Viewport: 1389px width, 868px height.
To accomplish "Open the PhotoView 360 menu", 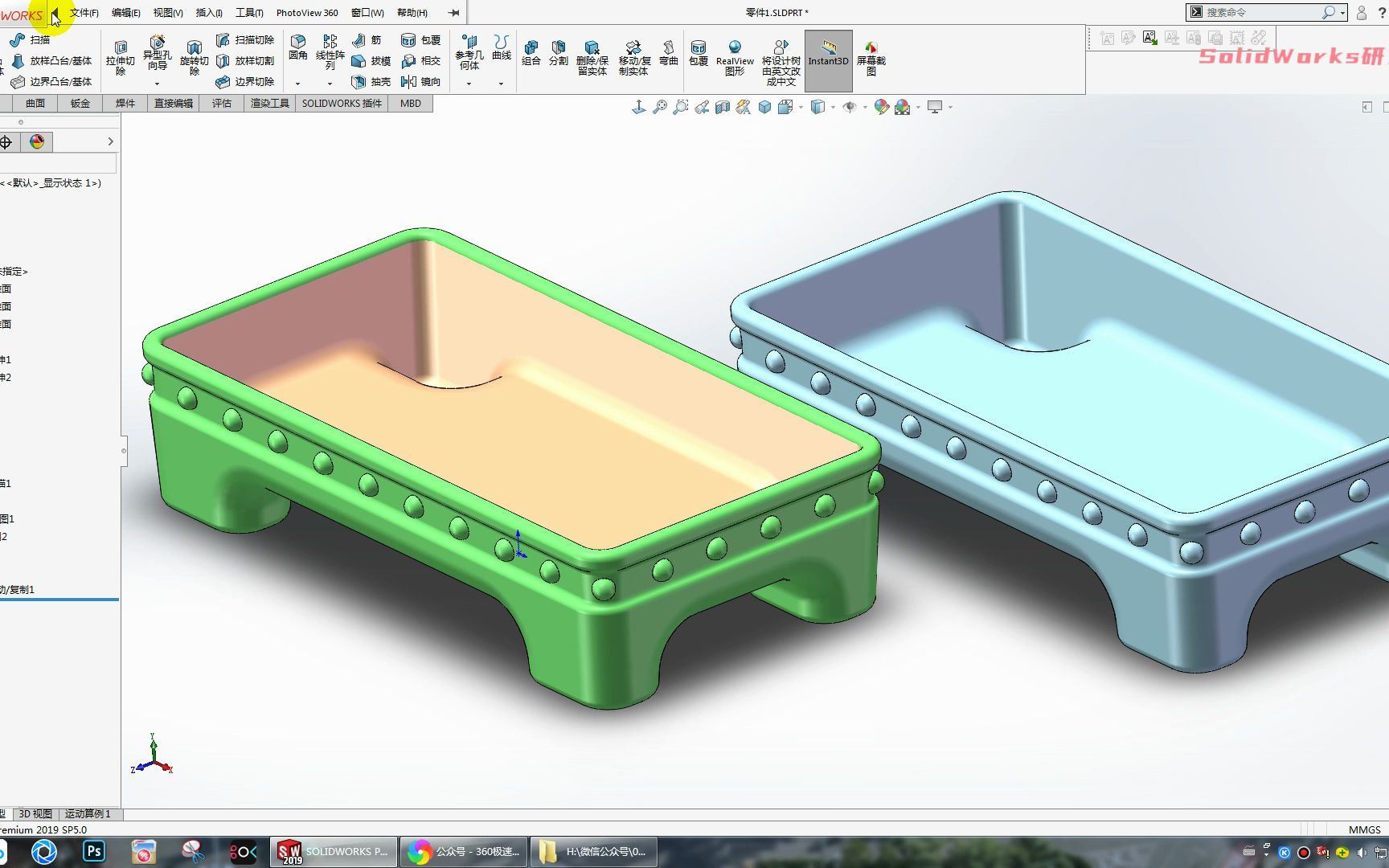I will [x=307, y=13].
